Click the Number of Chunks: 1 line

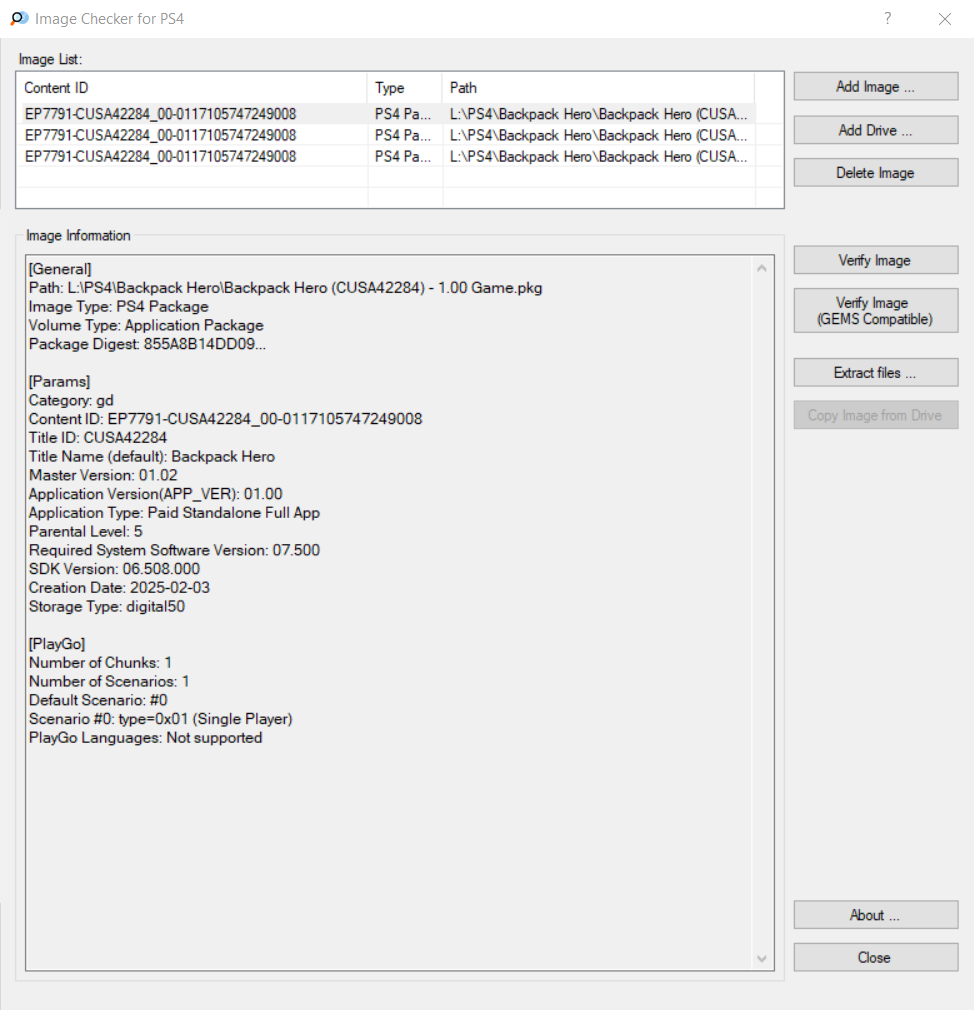pyautogui.click(x=100, y=663)
